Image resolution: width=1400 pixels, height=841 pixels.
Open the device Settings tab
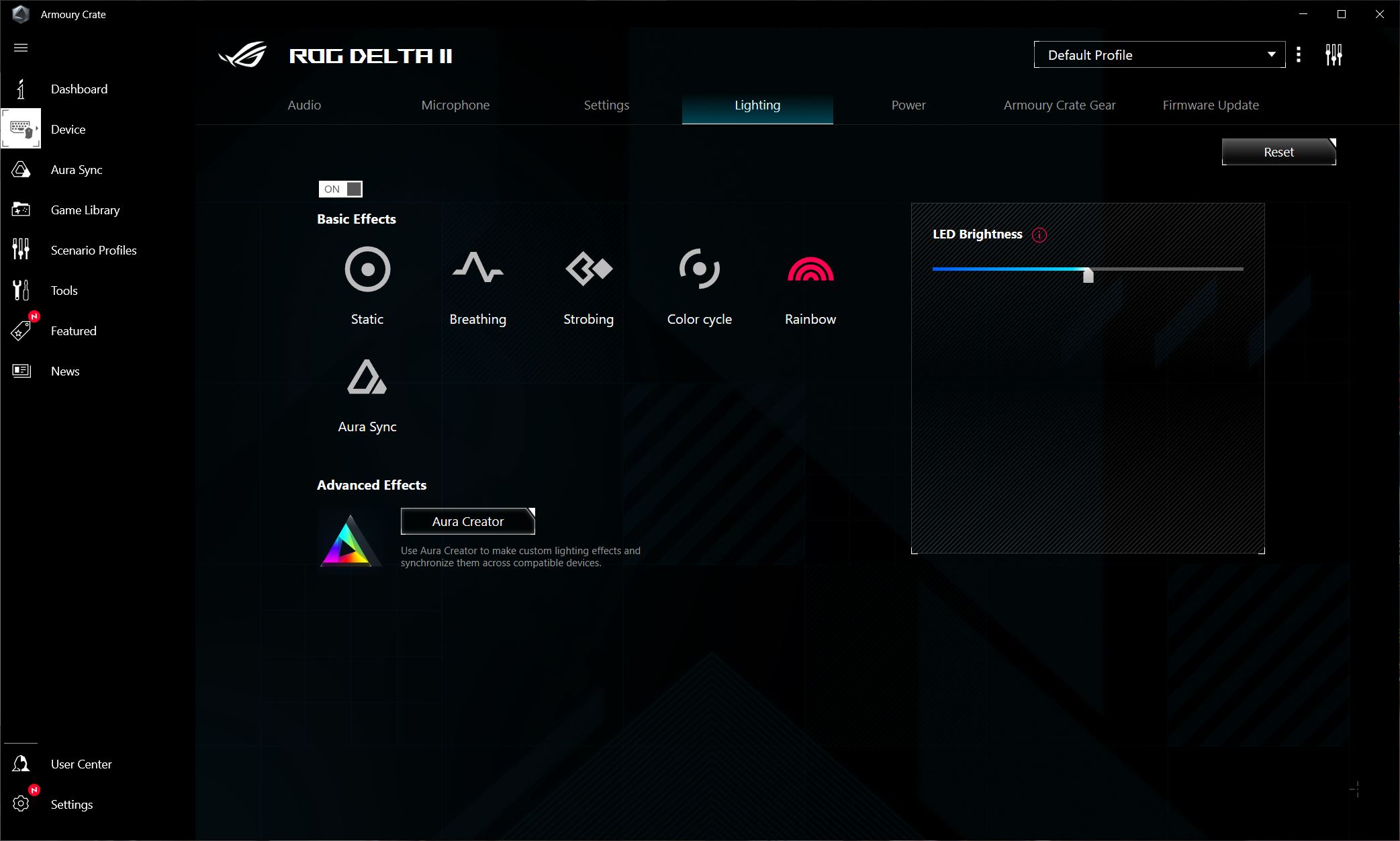(606, 105)
